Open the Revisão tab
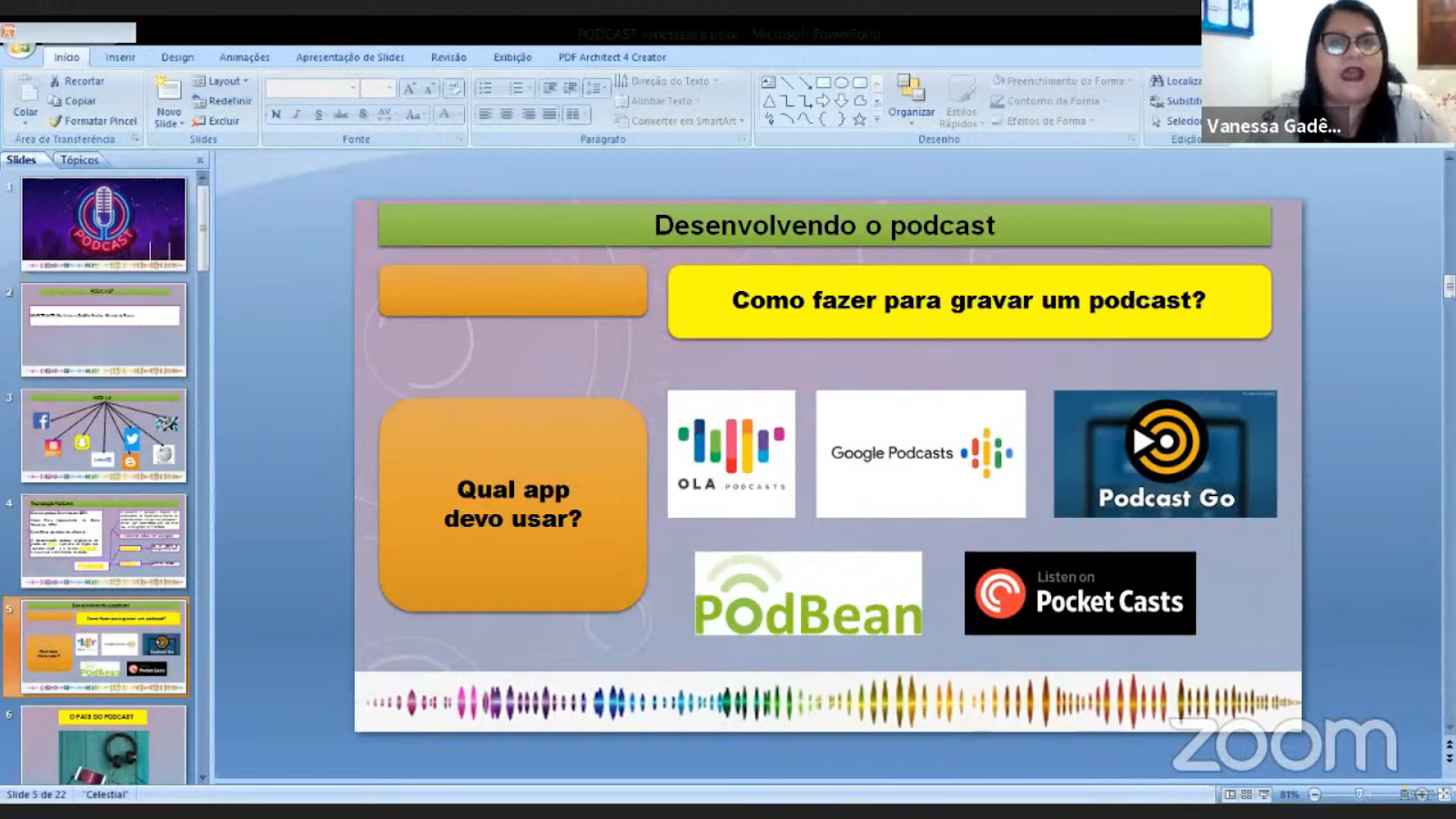The image size is (1456, 819). (449, 57)
